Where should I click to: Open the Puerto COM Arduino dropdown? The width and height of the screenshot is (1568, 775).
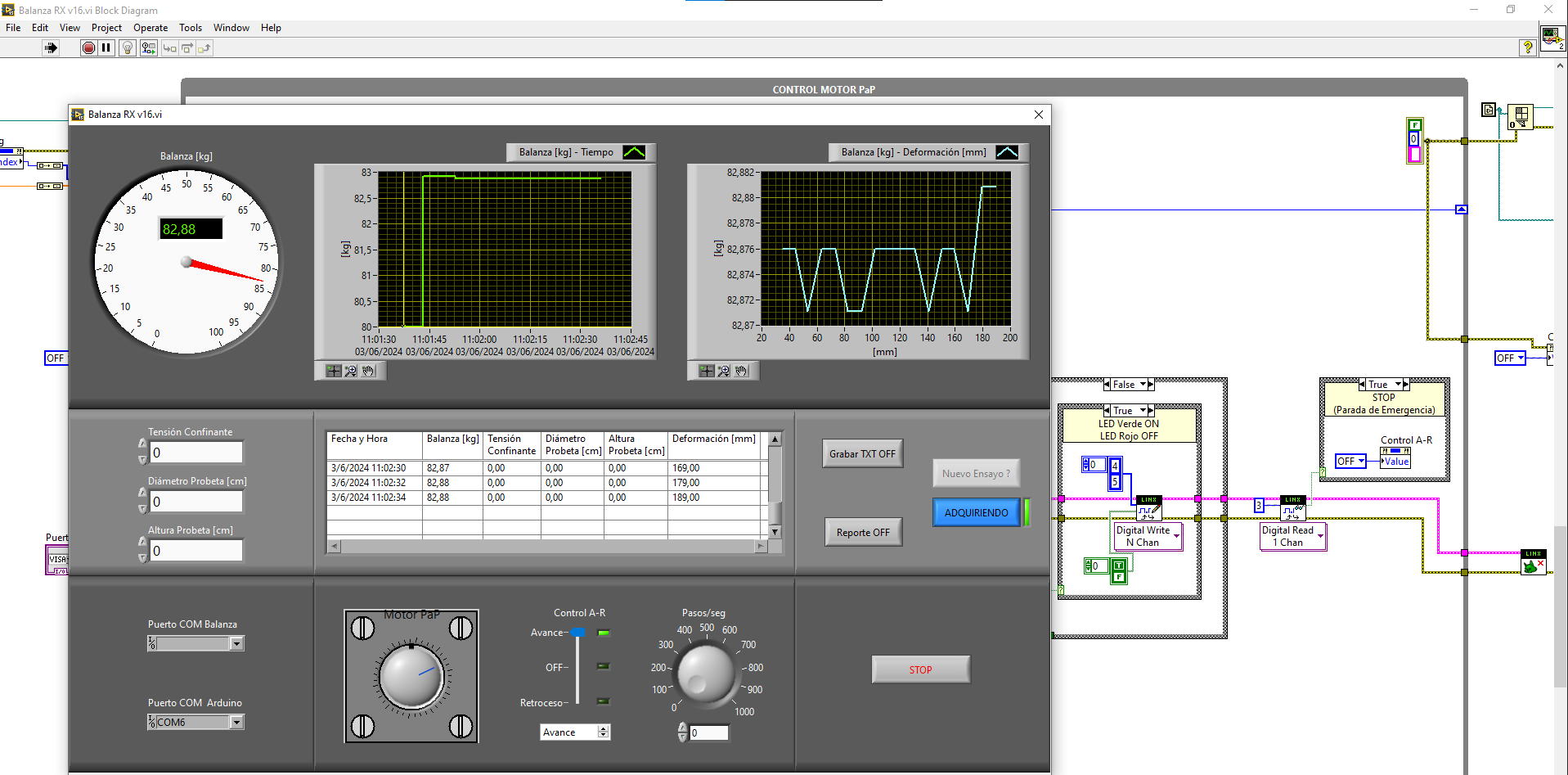(236, 723)
